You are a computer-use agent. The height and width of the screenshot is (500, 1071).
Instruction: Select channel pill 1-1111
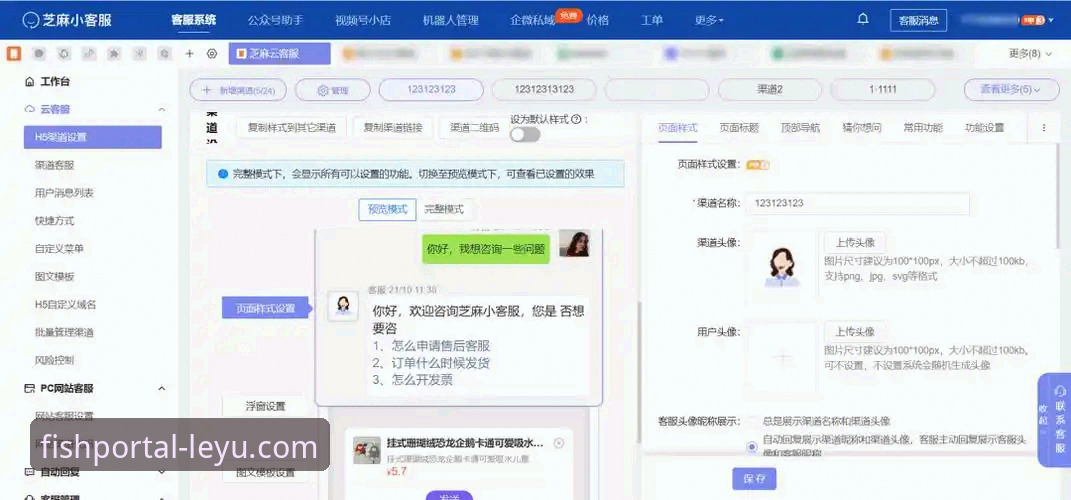click(x=882, y=89)
